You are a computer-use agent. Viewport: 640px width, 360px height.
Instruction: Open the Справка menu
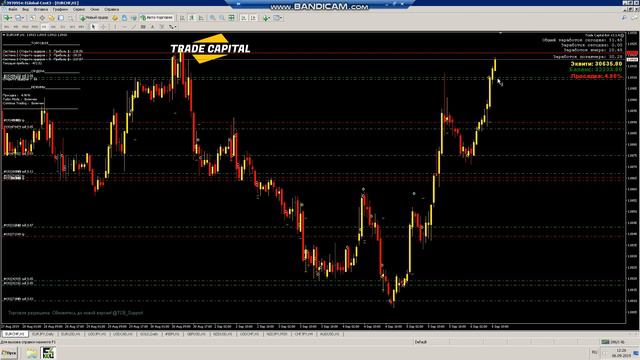(x=111, y=9)
